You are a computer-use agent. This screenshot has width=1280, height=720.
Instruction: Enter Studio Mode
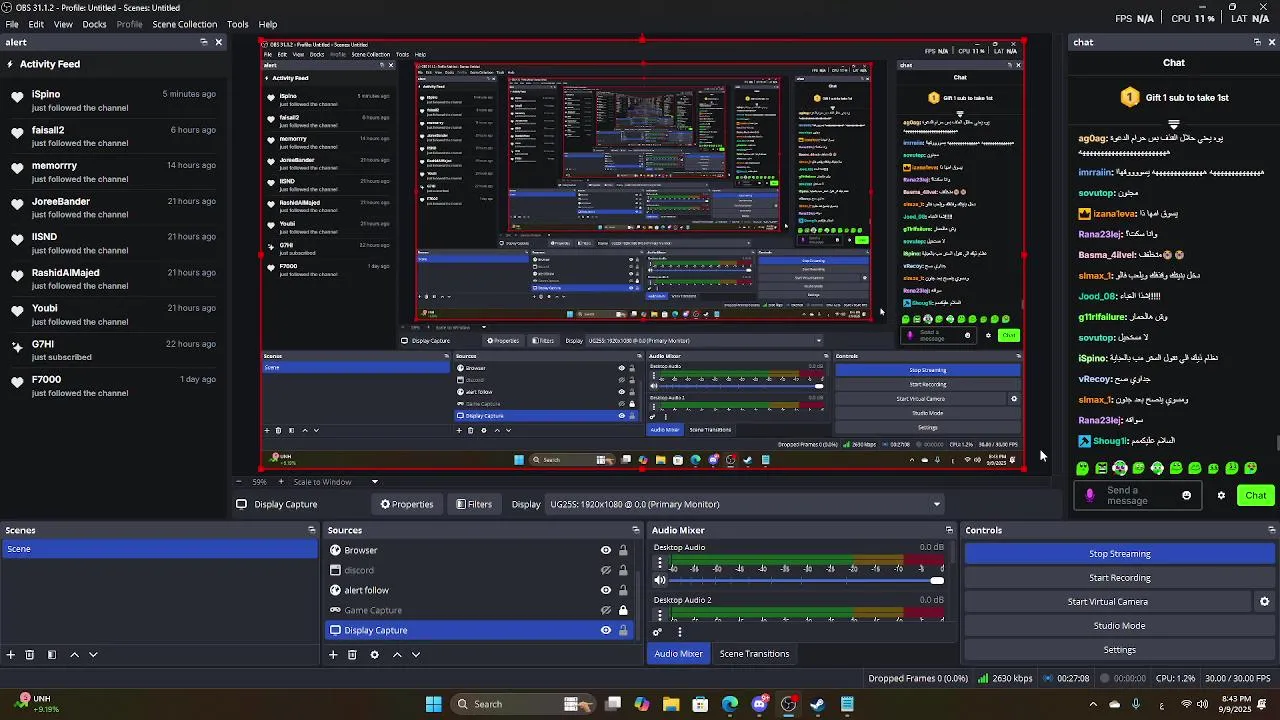point(1119,626)
